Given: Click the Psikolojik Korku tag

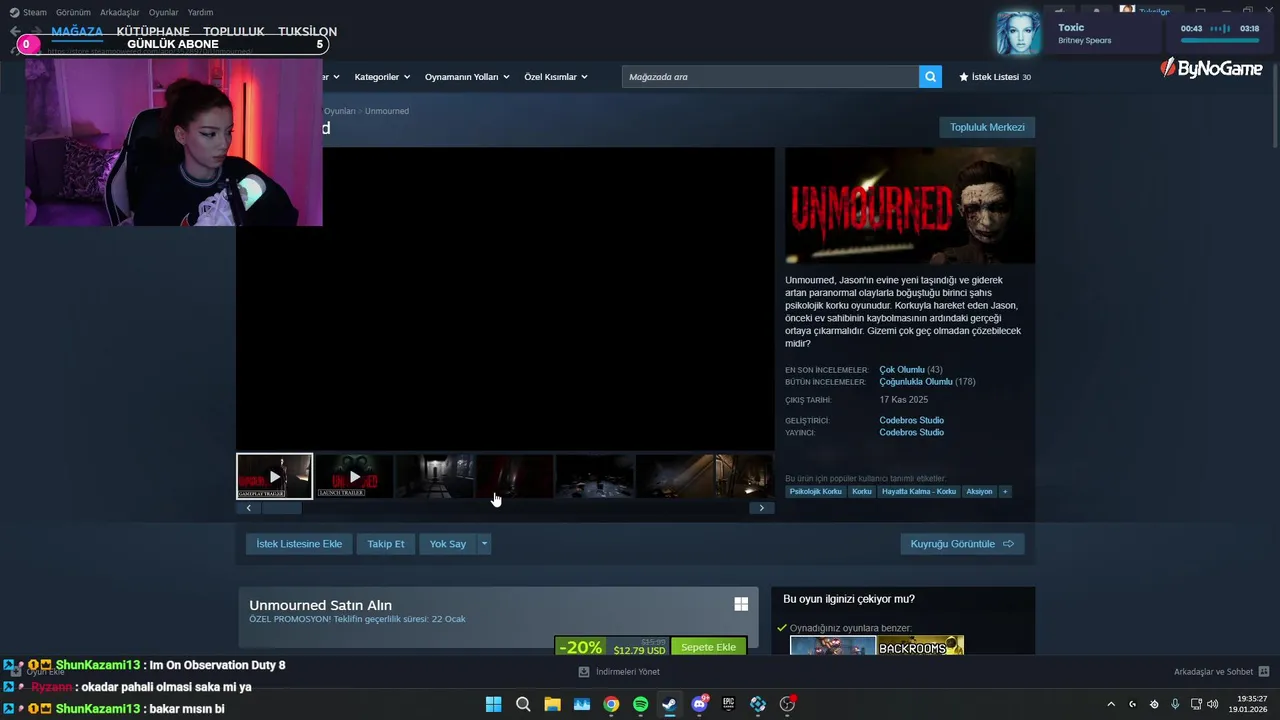Looking at the screenshot, I should point(816,491).
